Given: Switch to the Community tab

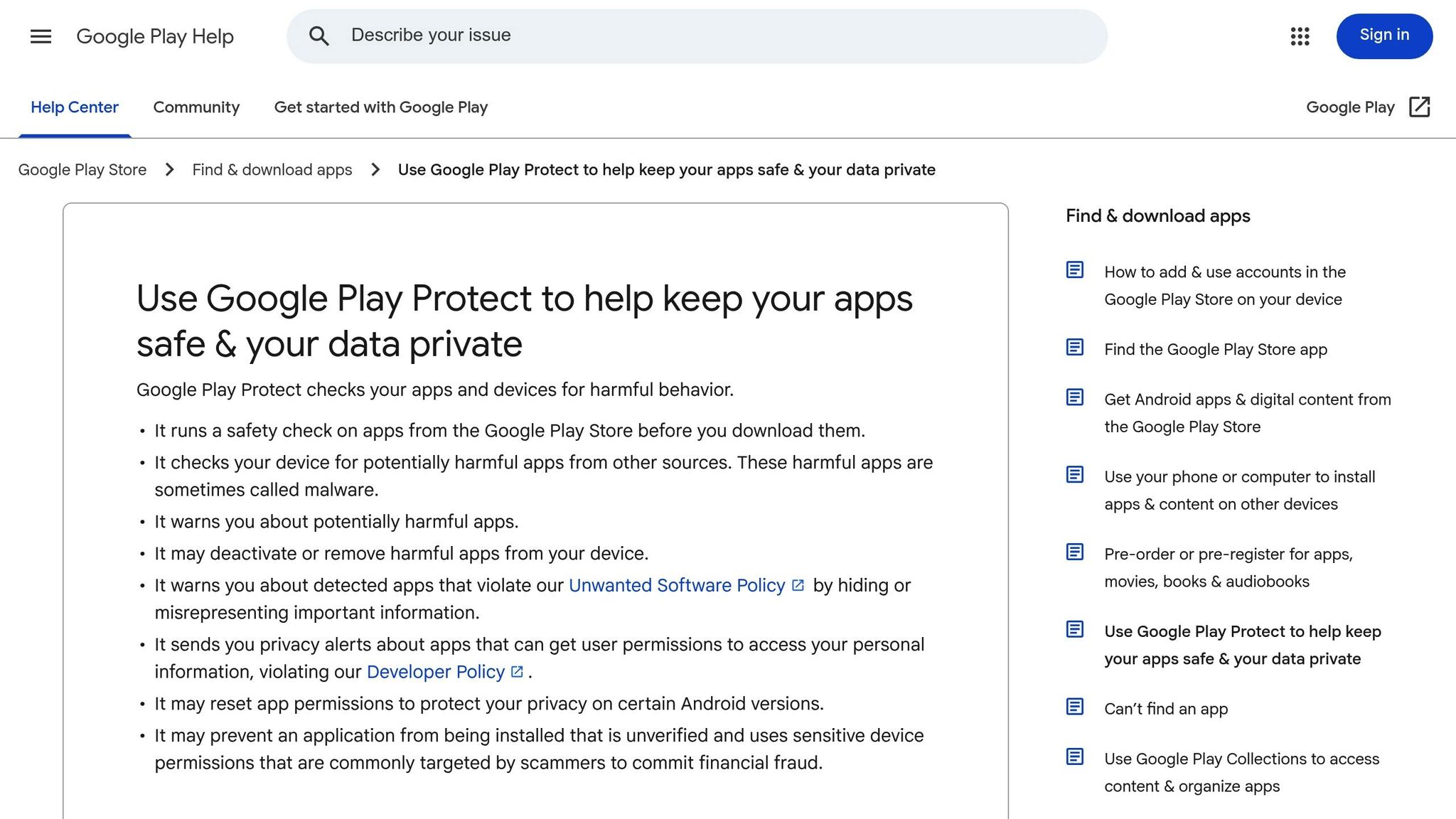Looking at the screenshot, I should [x=196, y=107].
